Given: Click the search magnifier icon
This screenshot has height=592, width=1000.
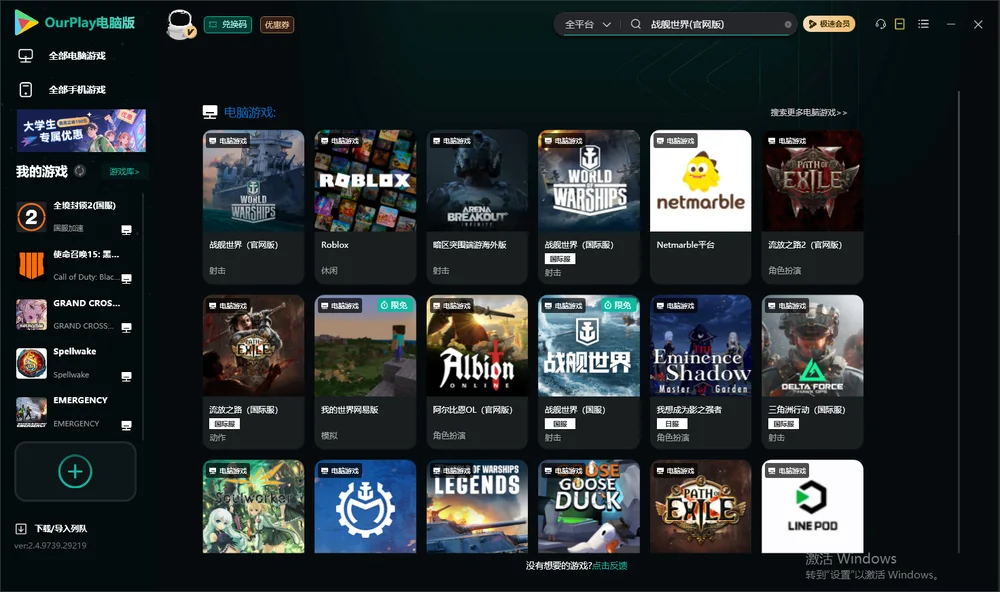Looking at the screenshot, I should pyautogui.click(x=635, y=24).
